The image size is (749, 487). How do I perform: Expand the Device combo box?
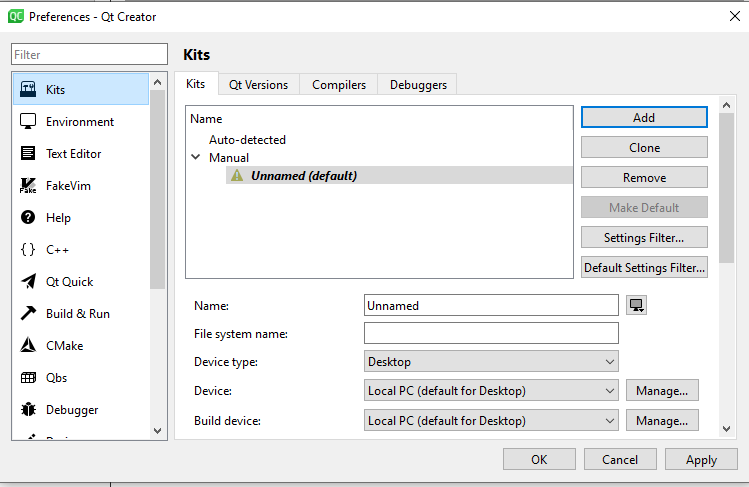coord(491,391)
